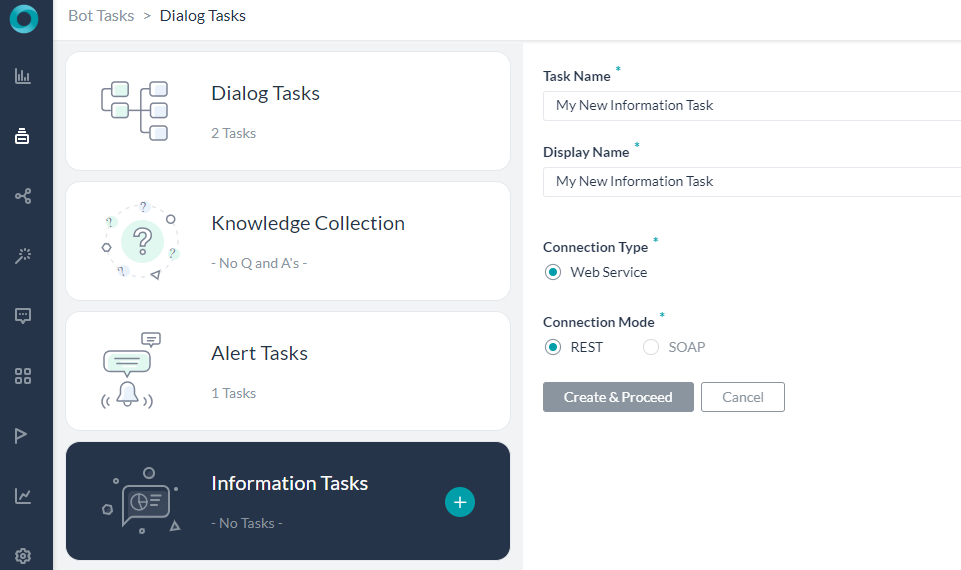This screenshot has width=961, height=570.
Task: Click the plus icon on Information Tasks
Action: coord(460,502)
